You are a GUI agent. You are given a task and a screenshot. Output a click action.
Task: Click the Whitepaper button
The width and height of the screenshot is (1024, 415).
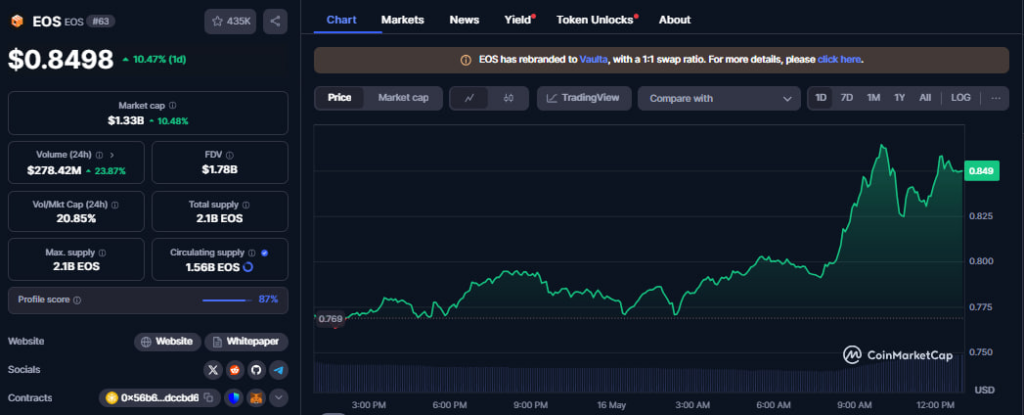(x=248, y=342)
